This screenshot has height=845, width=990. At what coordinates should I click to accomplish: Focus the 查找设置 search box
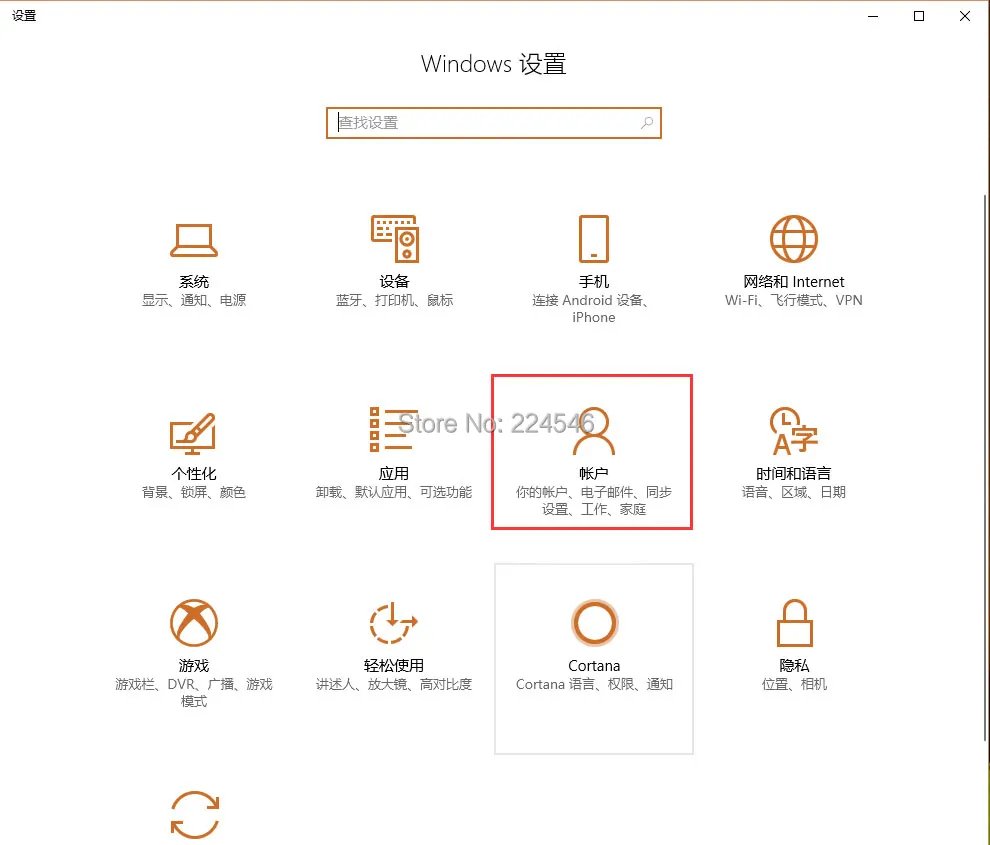pos(494,123)
